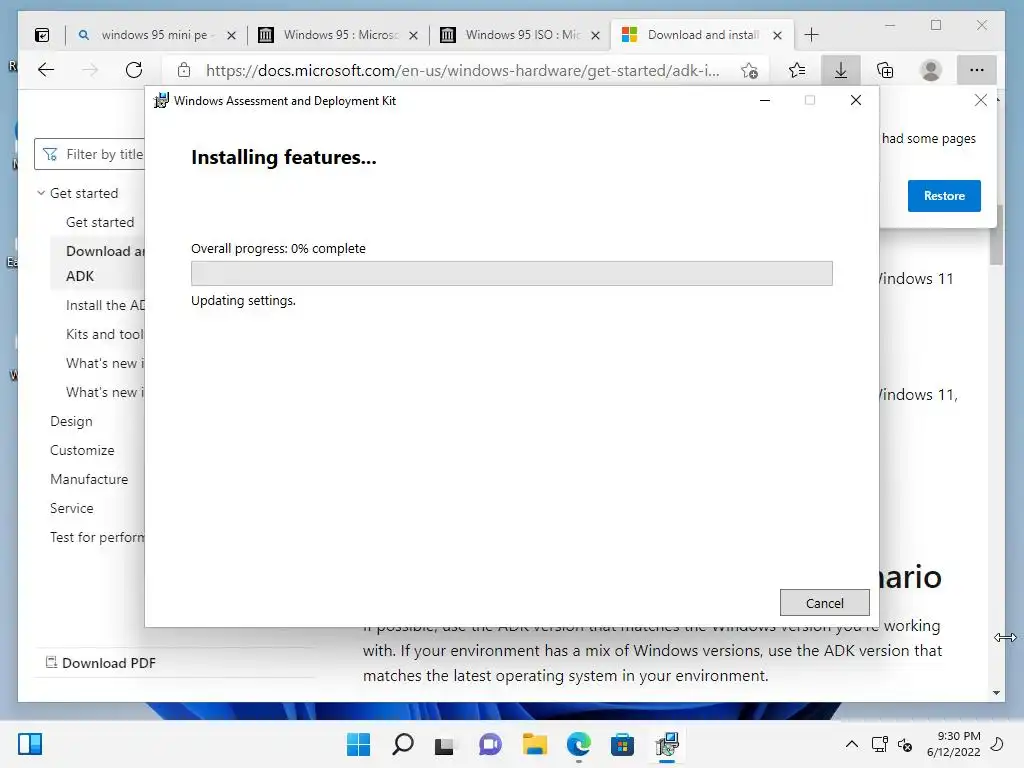Open File Explorer from the taskbar
Screen dimensions: 1024x768
click(x=534, y=744)
